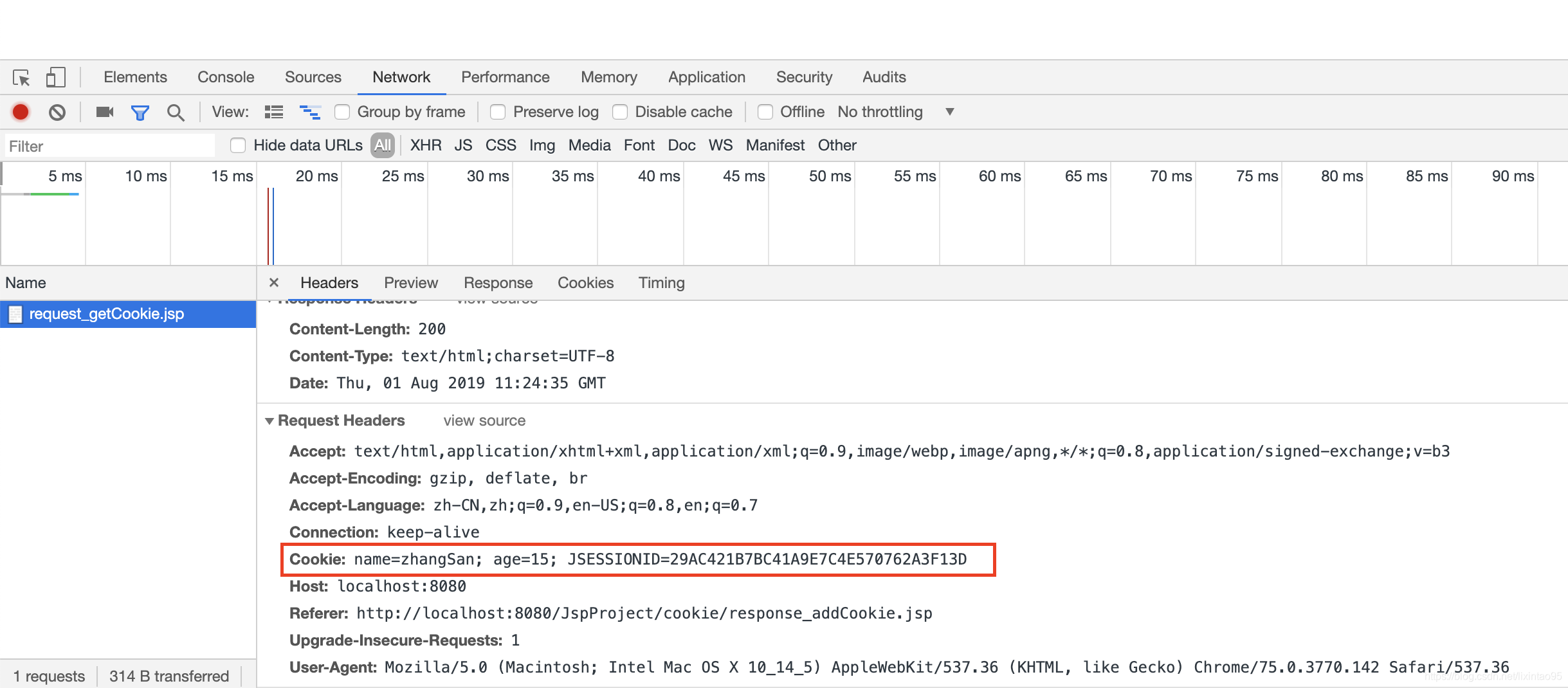Click the User-Agent header line

899,667
